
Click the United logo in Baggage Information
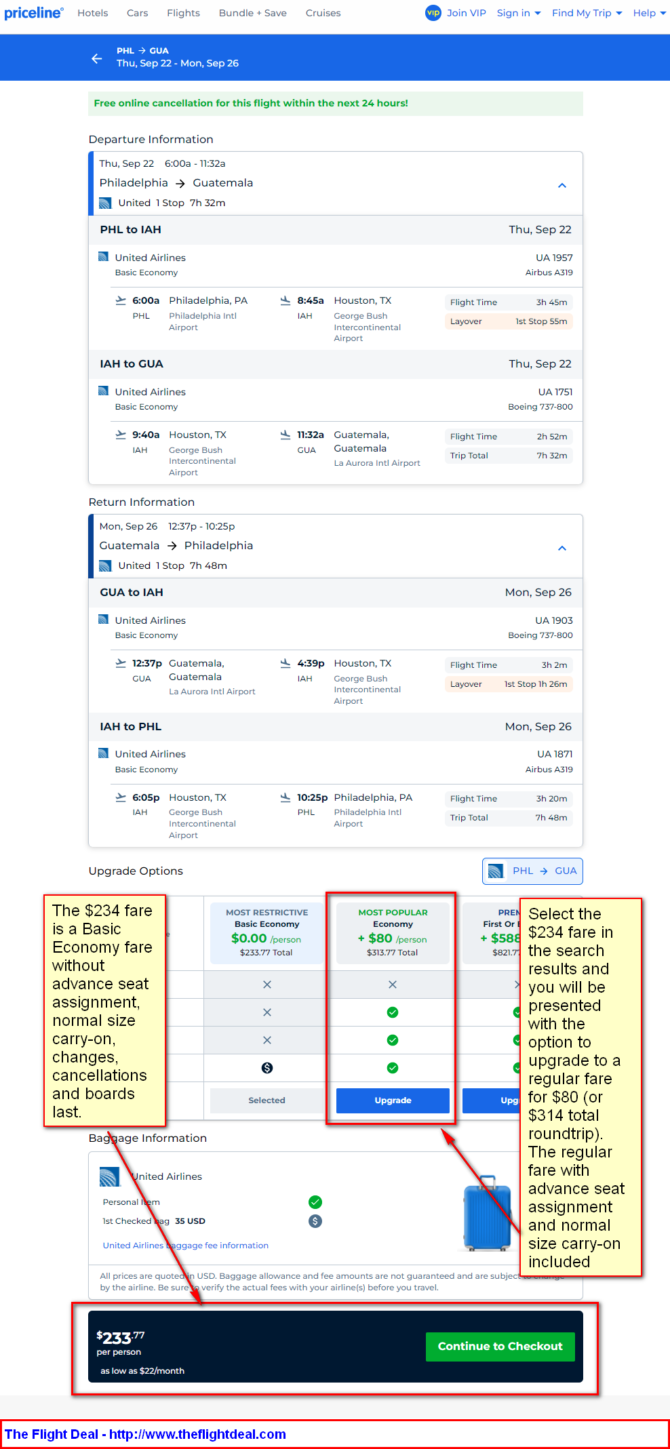tap(110, 1176)
